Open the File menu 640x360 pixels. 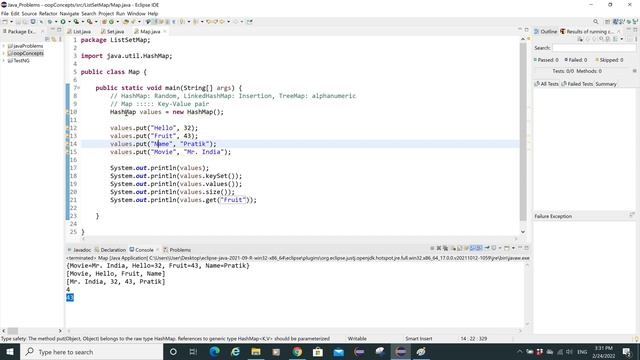pos(5,13)
